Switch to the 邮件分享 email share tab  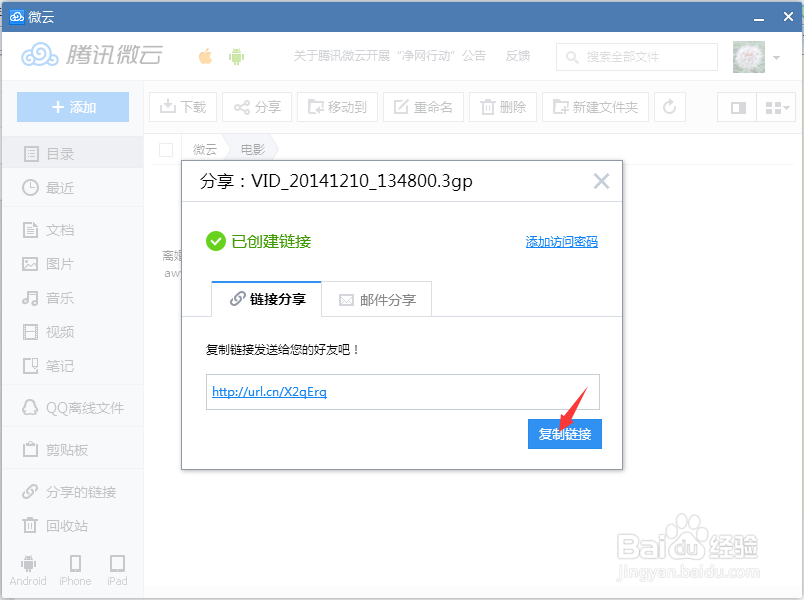click(377, 299)
